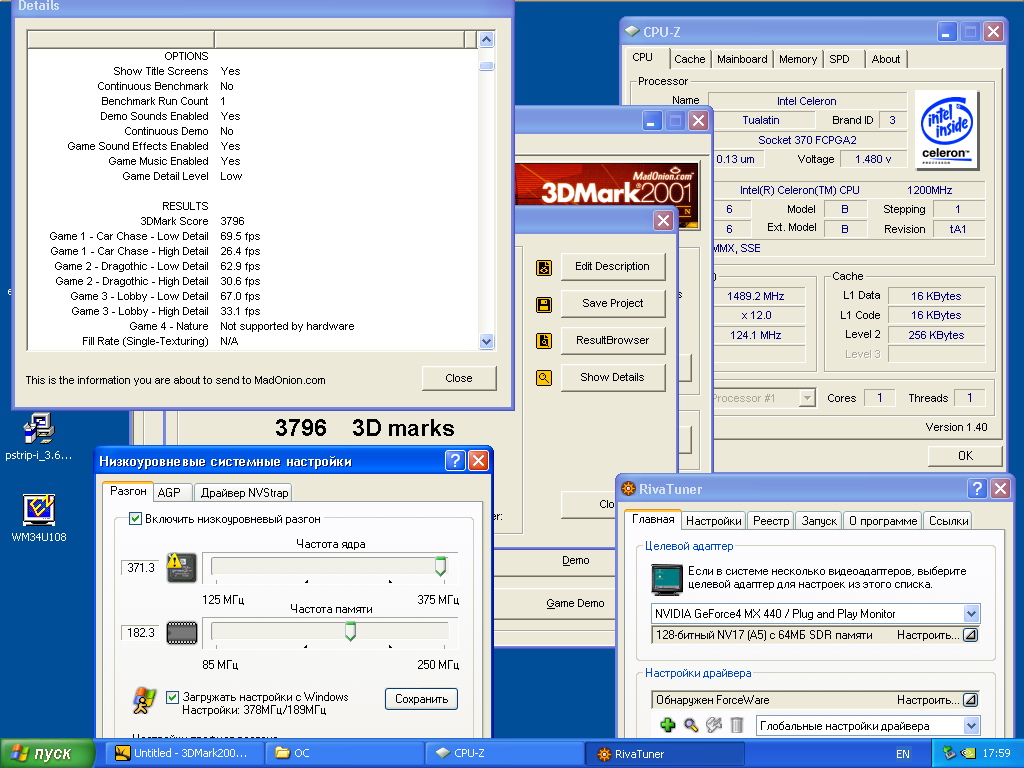
Task: Open the Настройки tab in RivaTuner
Action: pyautogui.click(x=713, y=521)
